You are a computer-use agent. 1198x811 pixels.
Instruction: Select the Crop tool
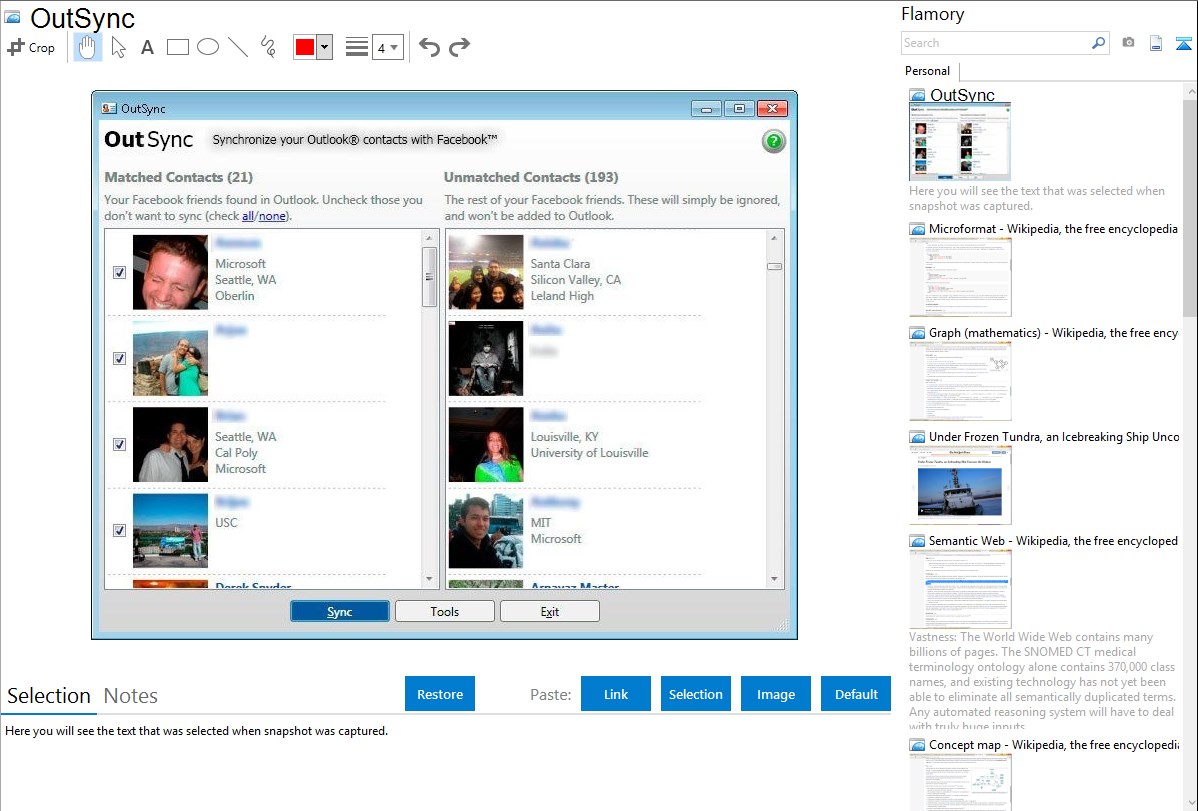pyautogui.click(x=31, y=47)
